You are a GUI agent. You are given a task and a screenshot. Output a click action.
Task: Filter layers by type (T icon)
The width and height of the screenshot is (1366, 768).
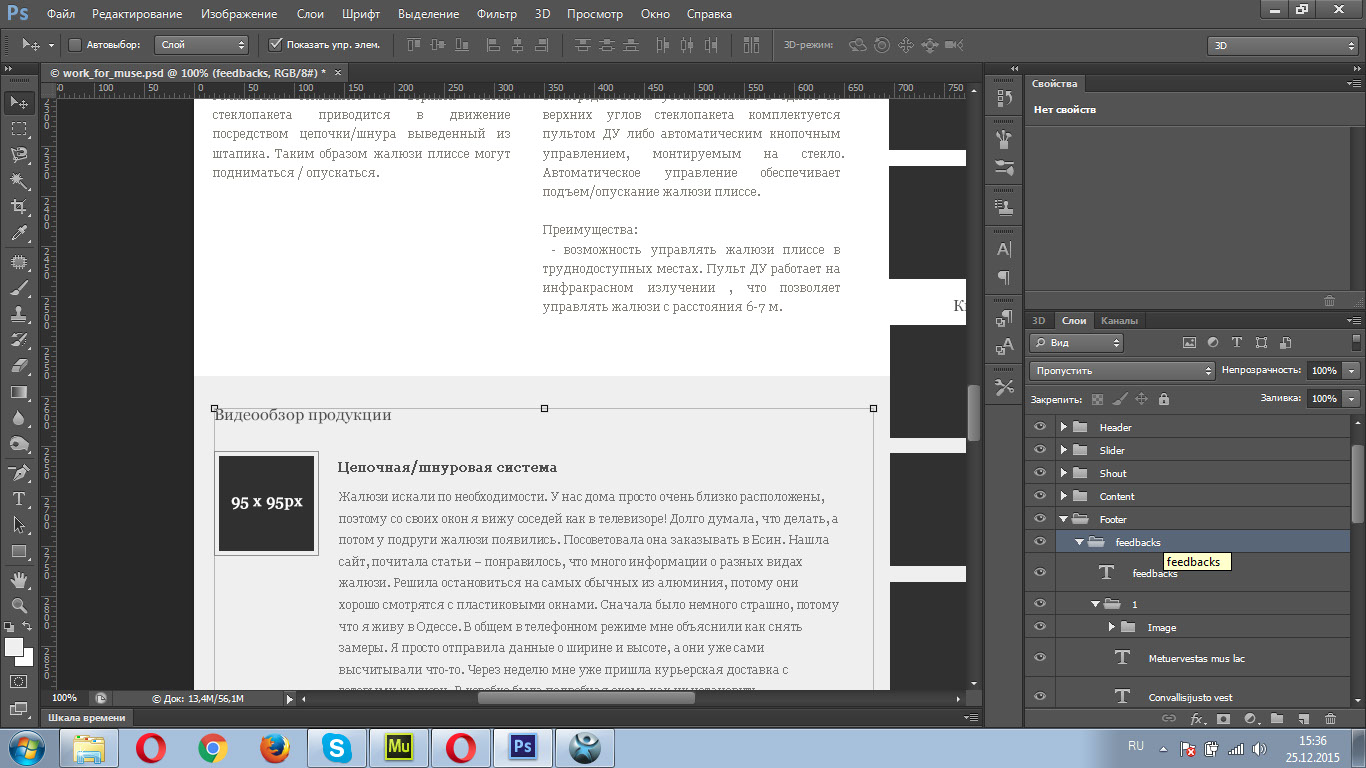1237,342
